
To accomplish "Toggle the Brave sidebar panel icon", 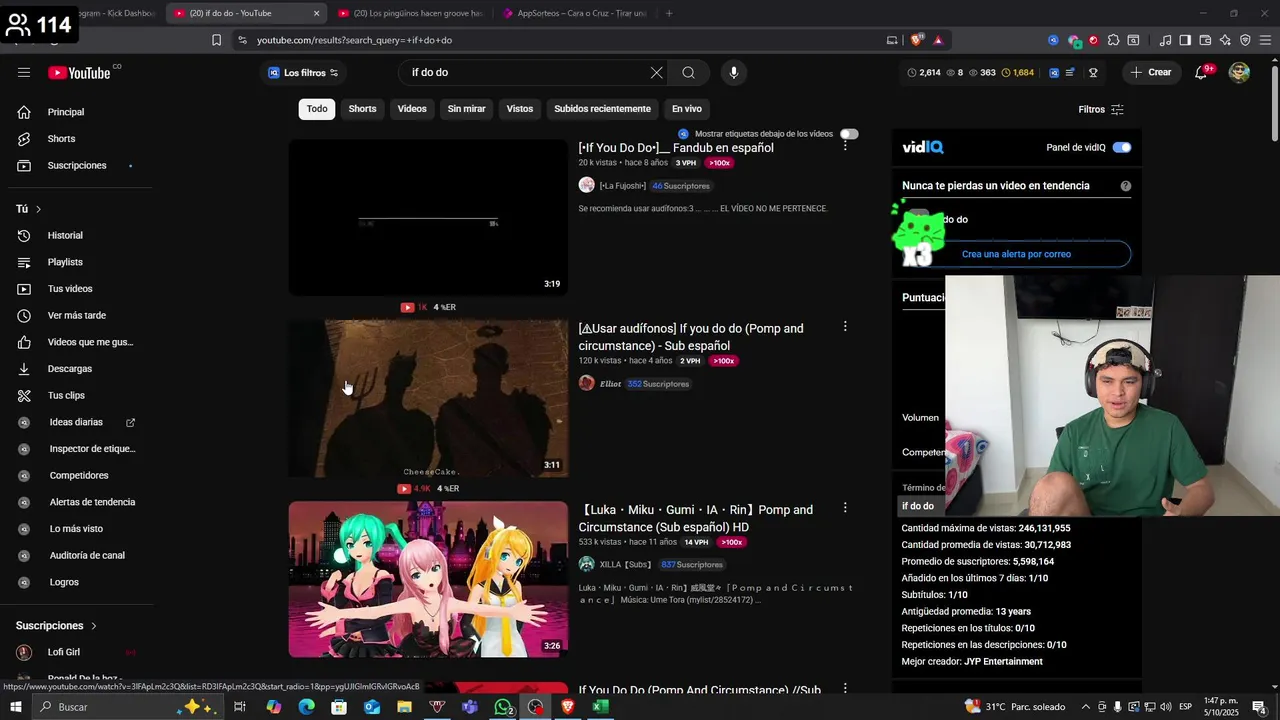I will click(1185, 40).
